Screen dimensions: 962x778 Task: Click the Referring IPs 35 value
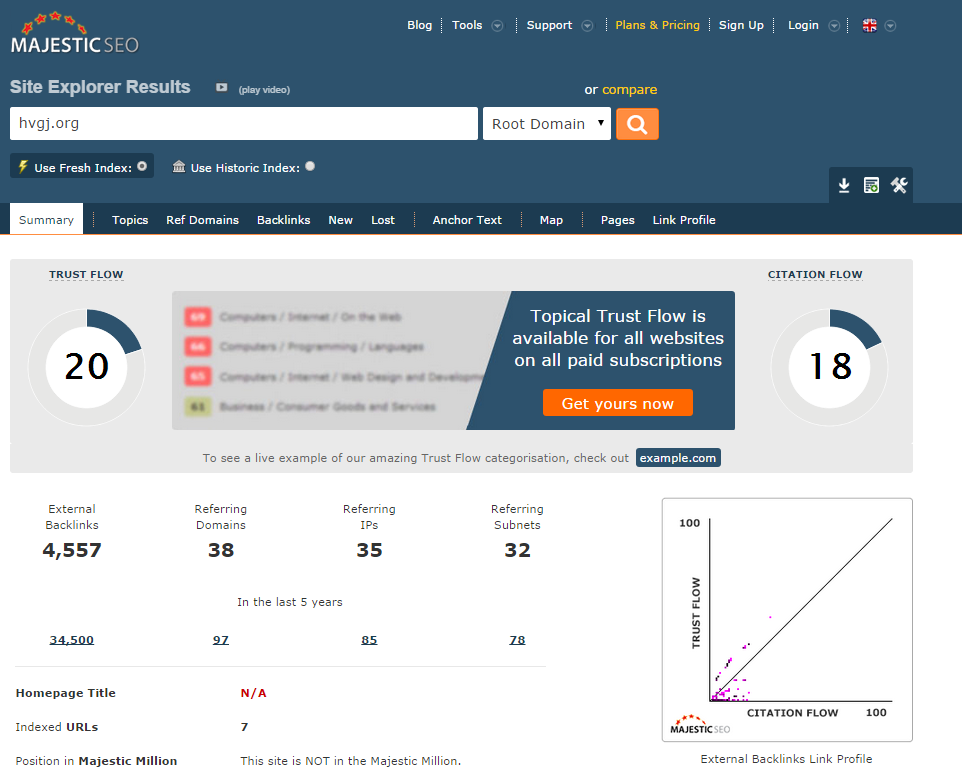click(x=369, y=550)
